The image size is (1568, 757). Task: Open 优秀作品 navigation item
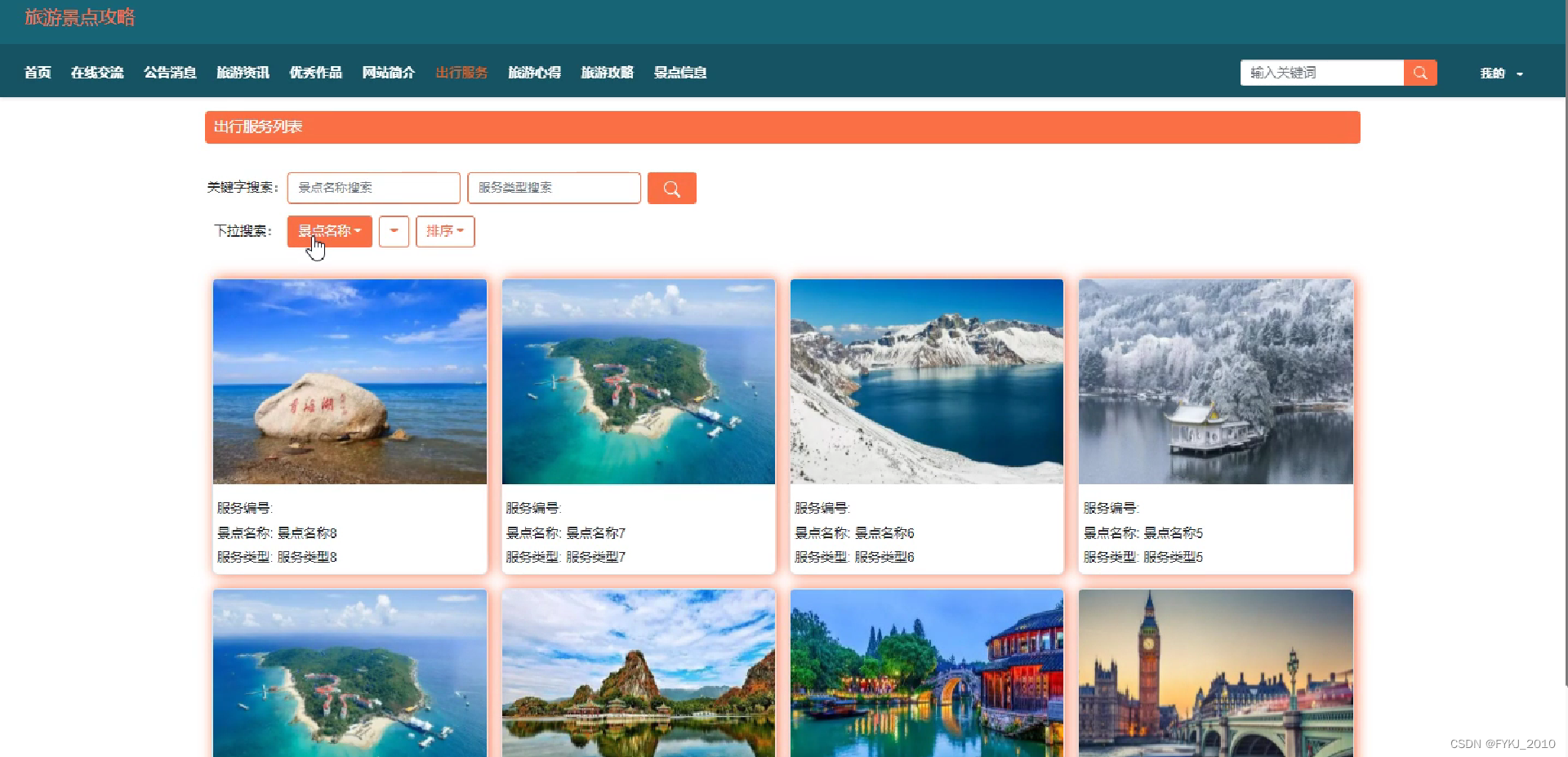[x=315, y=73]
